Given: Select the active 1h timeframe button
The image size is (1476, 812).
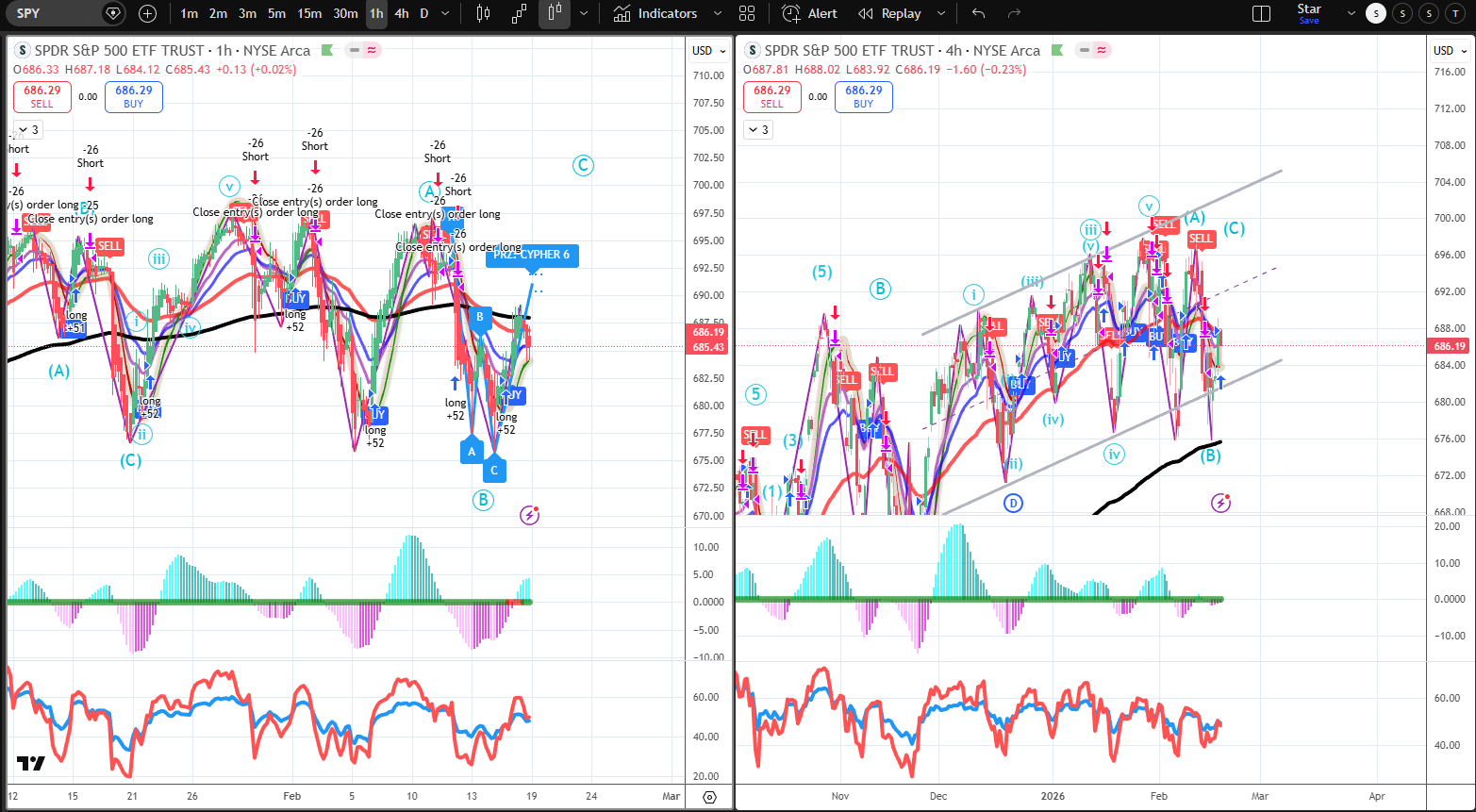Looking at the screenshot, I should pos(376,13).
